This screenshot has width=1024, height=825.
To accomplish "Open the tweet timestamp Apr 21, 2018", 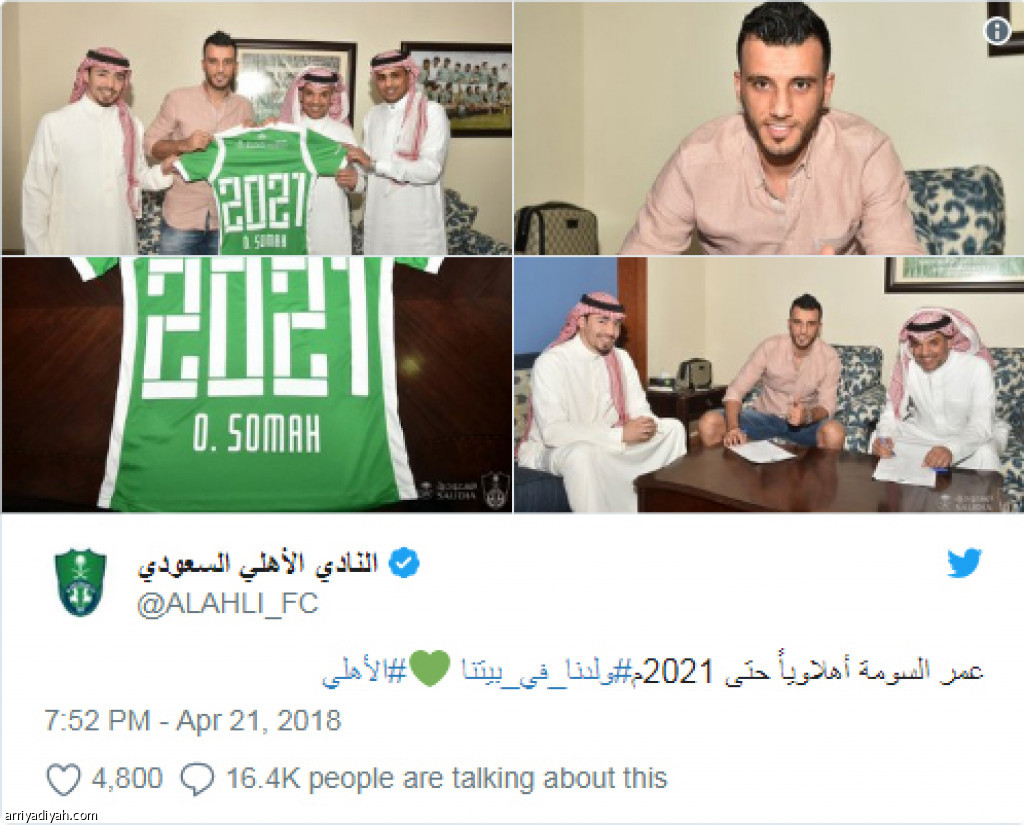I will point(193,720).
